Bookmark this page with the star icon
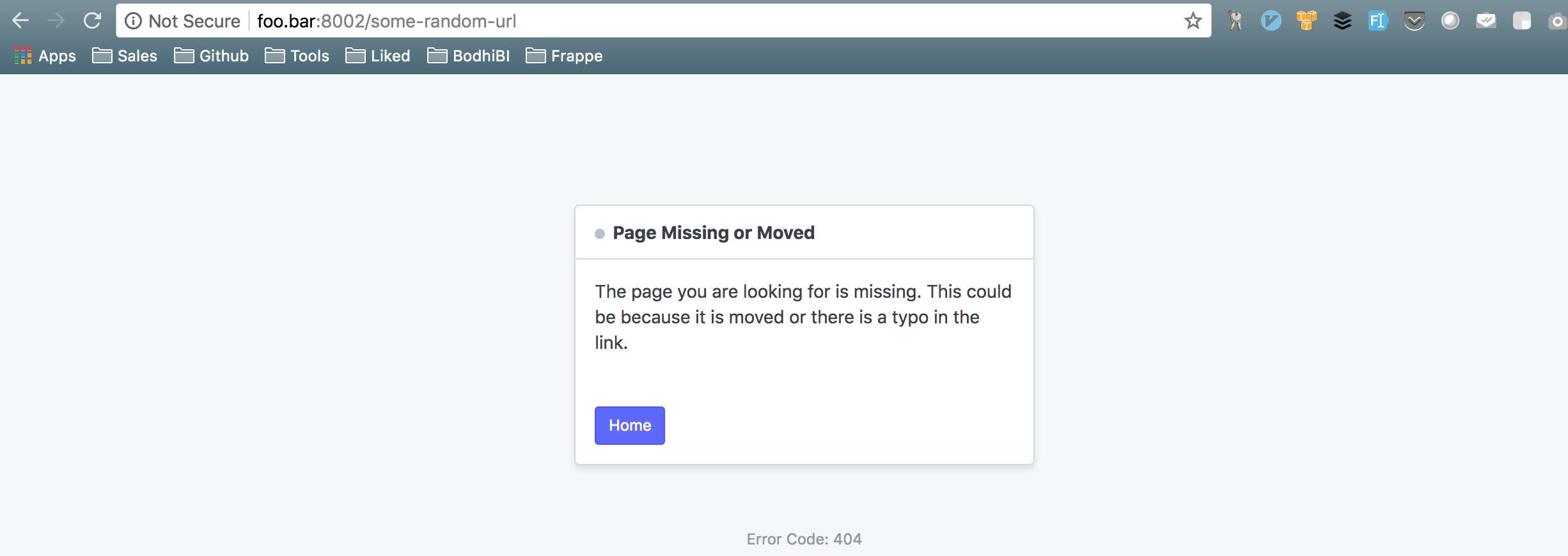The image size is (1568, 556). click(x=1193, y=21)
